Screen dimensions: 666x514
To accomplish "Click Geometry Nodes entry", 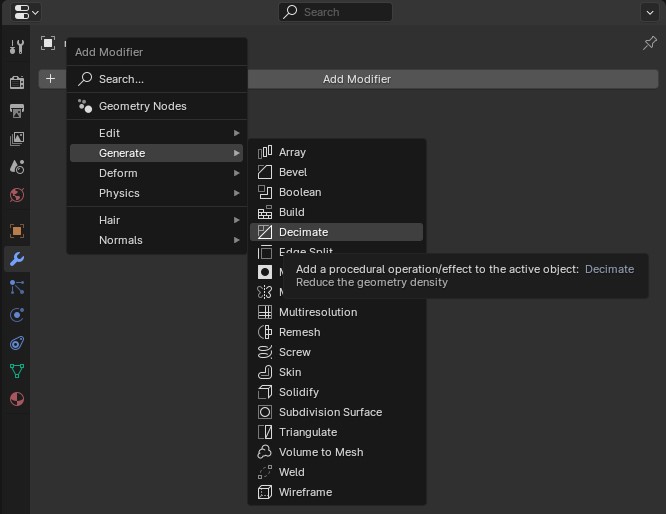I will coord(156,106).
